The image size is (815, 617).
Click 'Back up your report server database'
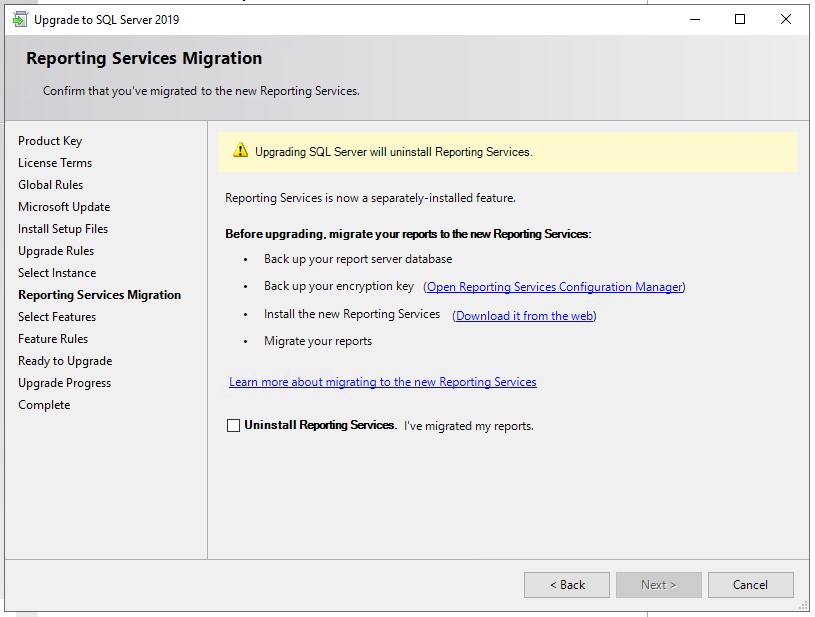(358, 259)
